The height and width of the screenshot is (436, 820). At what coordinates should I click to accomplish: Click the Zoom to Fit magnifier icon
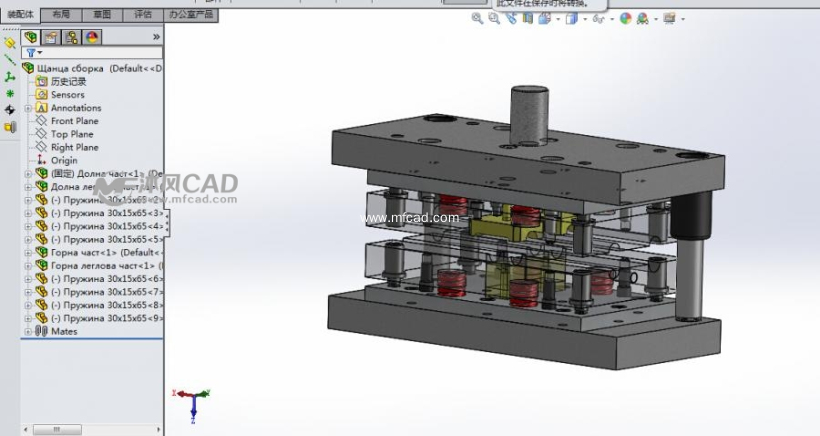[x=478, y=18]
